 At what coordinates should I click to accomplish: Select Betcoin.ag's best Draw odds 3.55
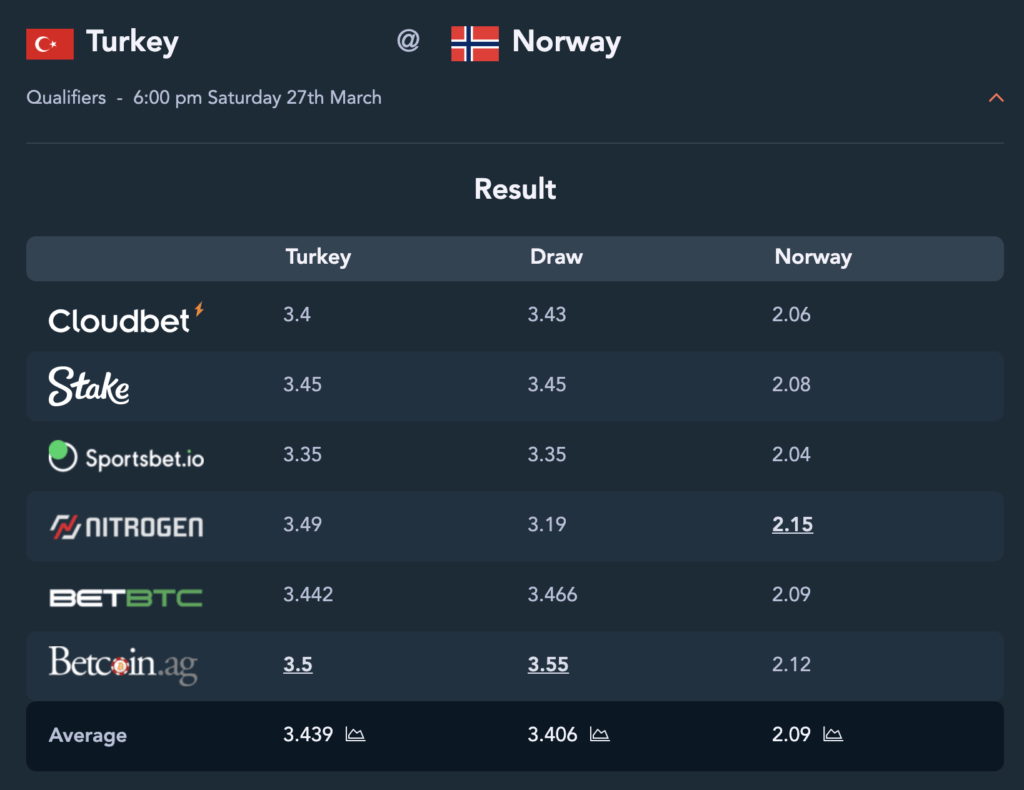point(548,665)
